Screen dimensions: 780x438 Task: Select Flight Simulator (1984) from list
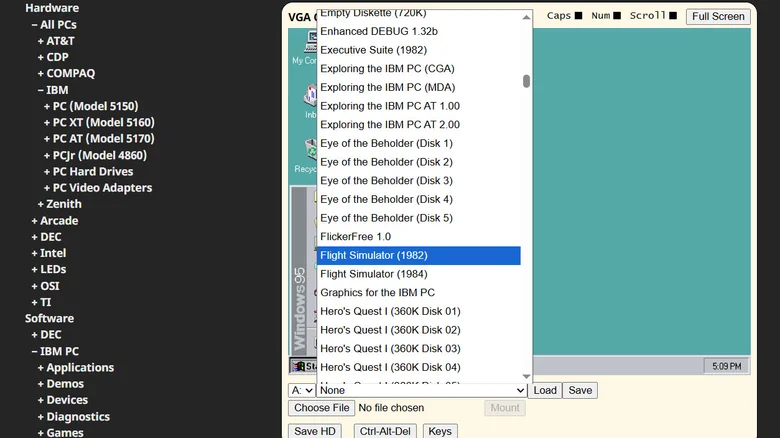372,274
